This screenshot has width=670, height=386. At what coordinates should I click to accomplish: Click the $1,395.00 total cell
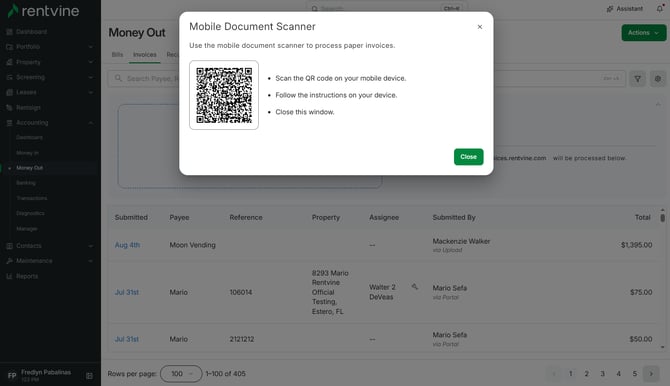(636, 245)
